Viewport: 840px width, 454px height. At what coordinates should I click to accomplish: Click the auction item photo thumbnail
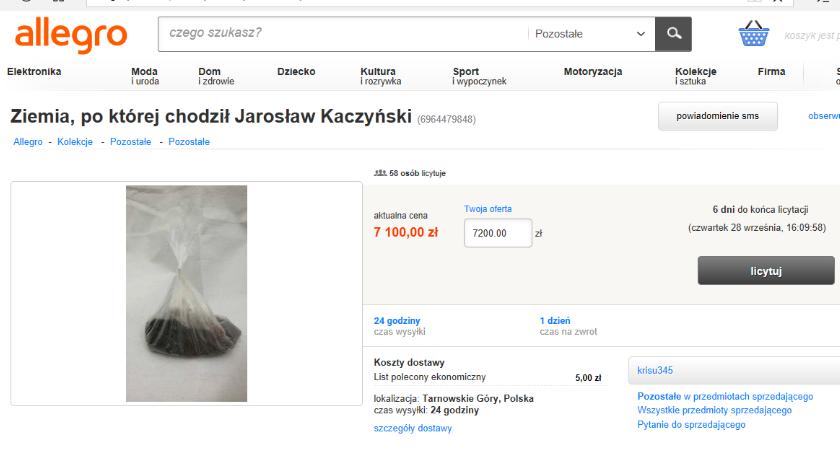point(186,293)
